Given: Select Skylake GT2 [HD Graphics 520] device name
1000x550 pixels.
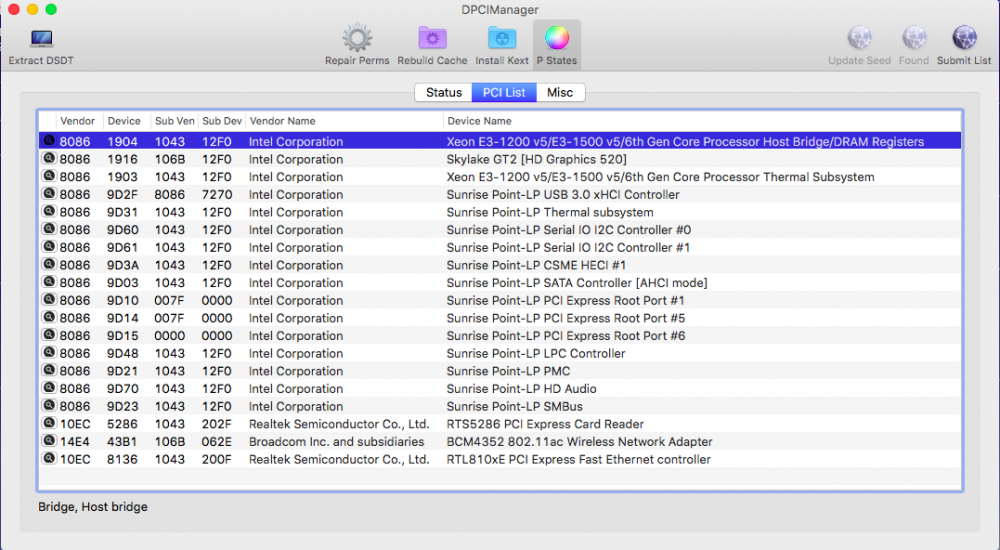Looking at the screenshot, I should pyautogui.click(x=536, y=160).
